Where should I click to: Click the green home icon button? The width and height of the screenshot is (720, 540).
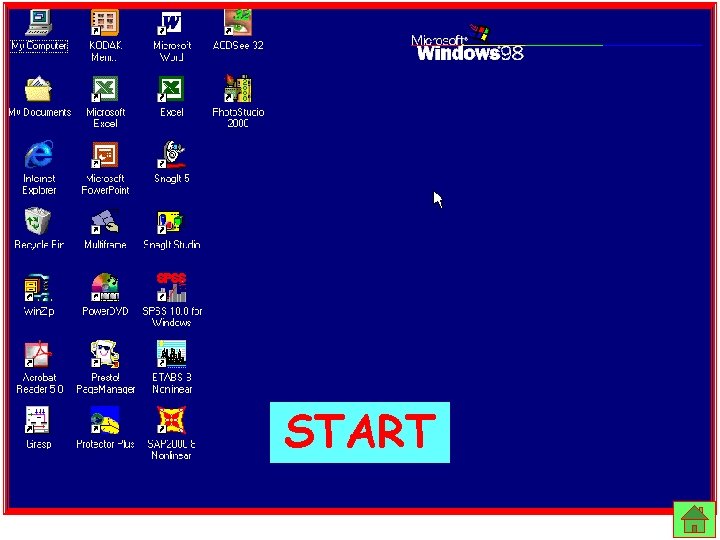694,519
